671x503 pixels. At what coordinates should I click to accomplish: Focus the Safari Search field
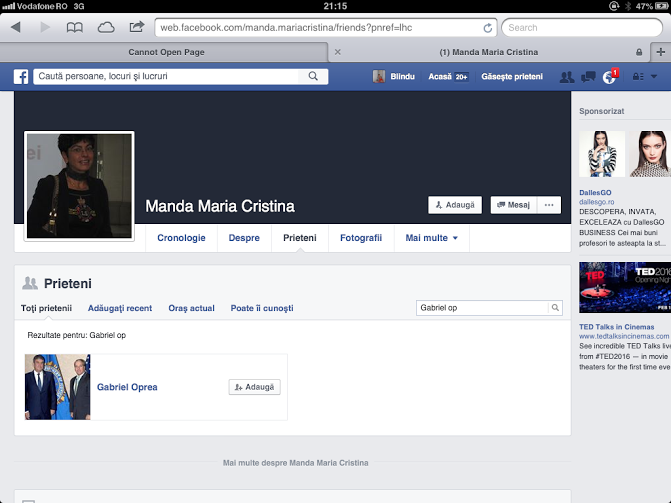coord(582,28)
